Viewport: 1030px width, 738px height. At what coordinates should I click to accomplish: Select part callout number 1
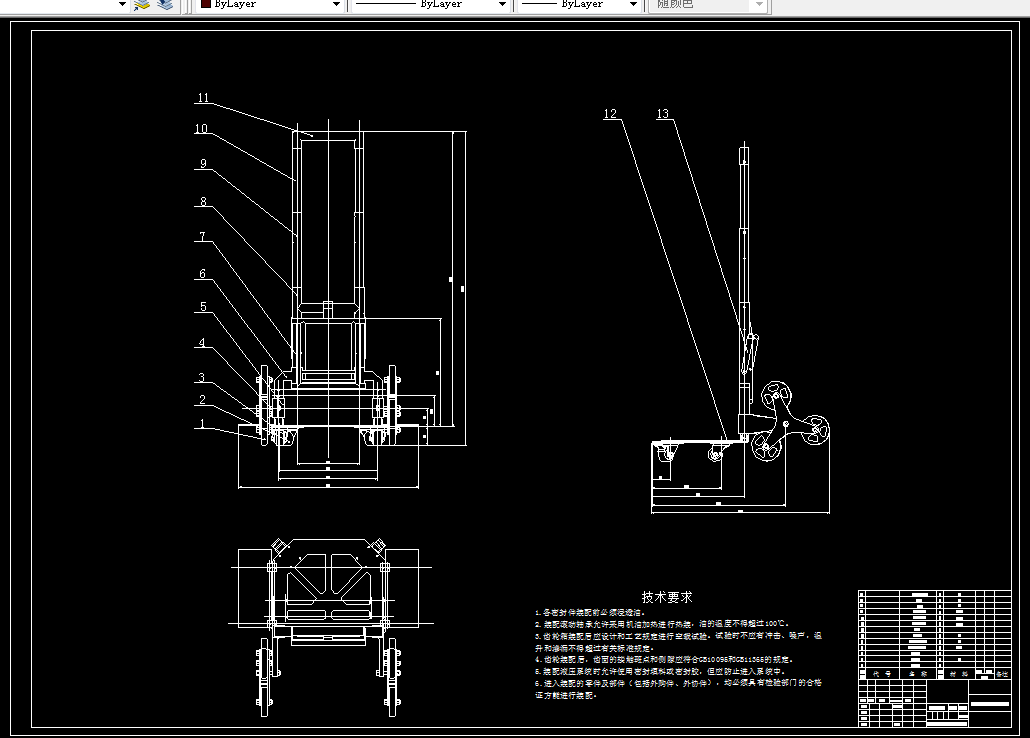coord(202,423)
